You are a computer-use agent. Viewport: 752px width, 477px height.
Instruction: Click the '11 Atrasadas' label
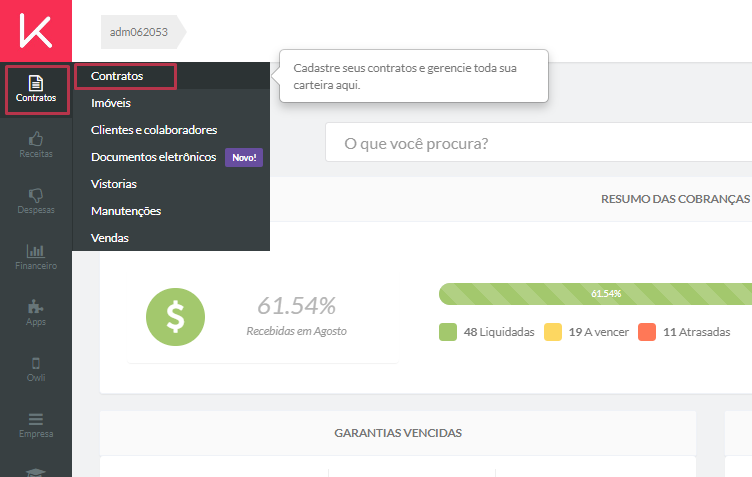696,332
